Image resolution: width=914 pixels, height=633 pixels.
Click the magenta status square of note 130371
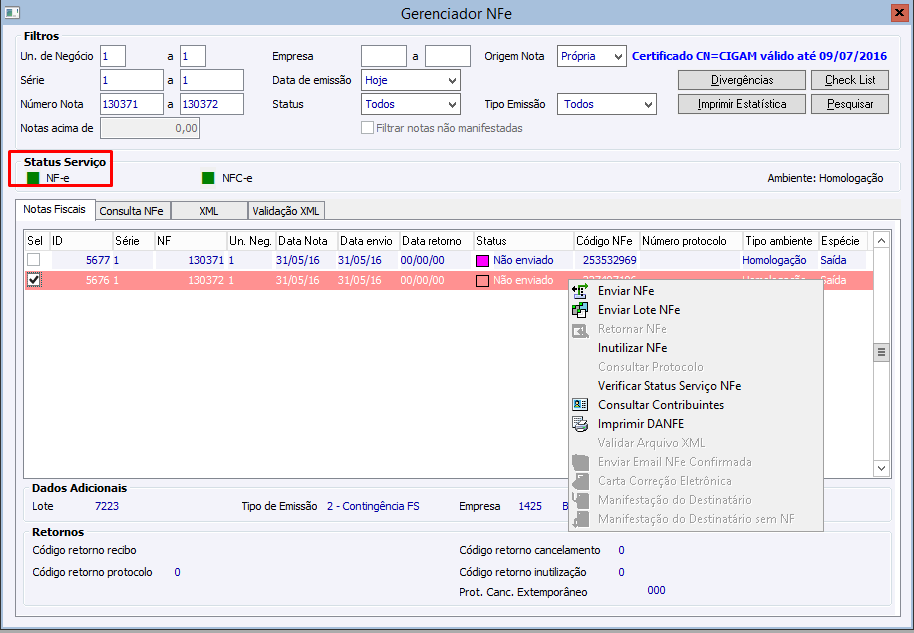tap(483, 261)
